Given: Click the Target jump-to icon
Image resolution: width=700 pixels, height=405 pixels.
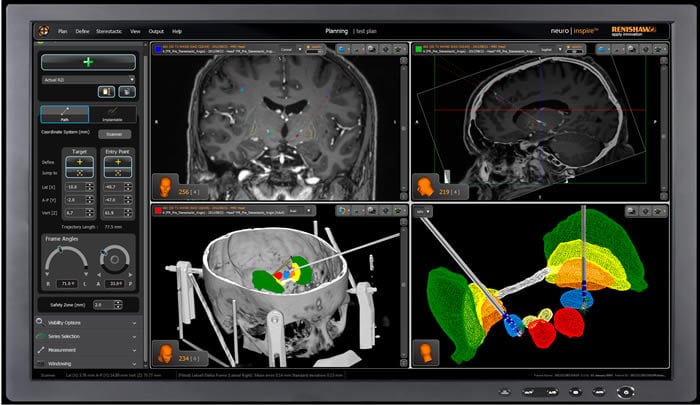Looking at the screenshot, I should pos(78,172).
